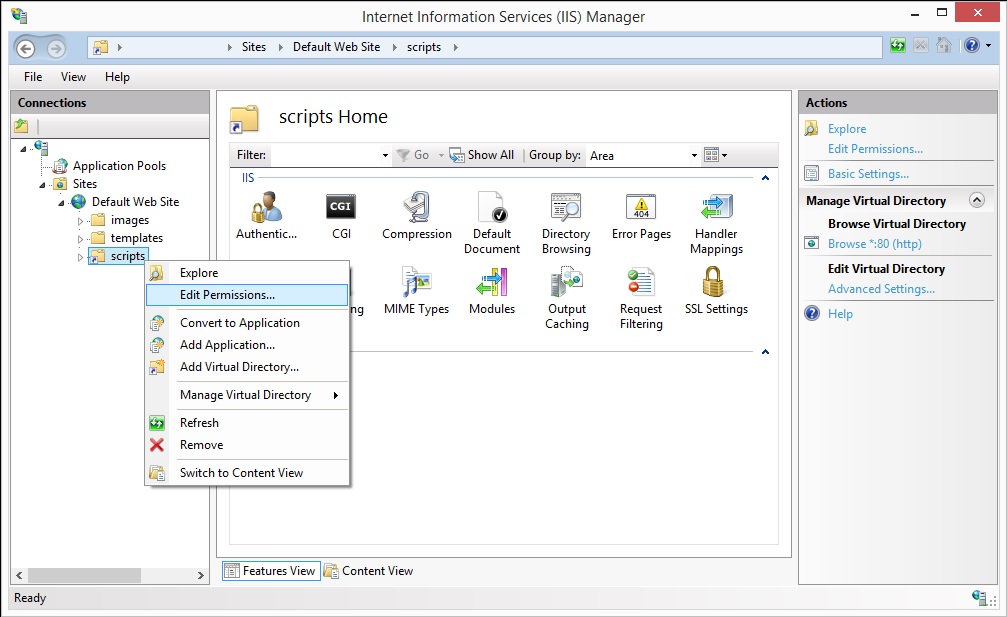Open the SSL Settings feature
This screenshot has height=617, width=1007.
(x=716, y=291)
